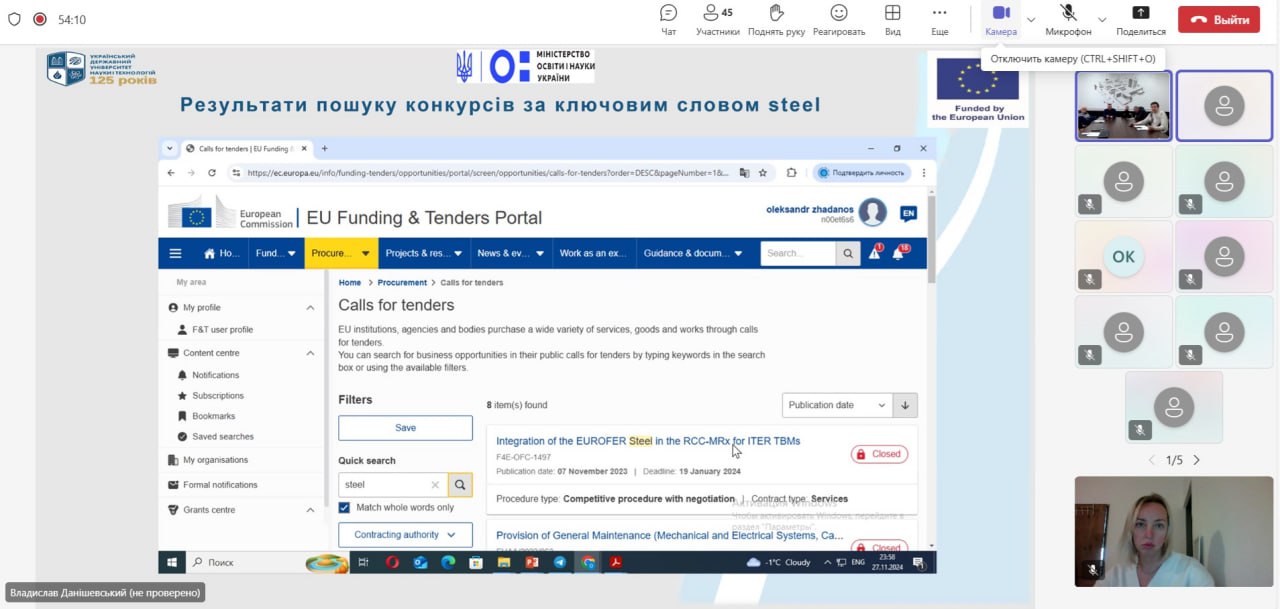1280x609 pixels.
Task: Reload the page in the browser
Action: [x=212, y=172]
